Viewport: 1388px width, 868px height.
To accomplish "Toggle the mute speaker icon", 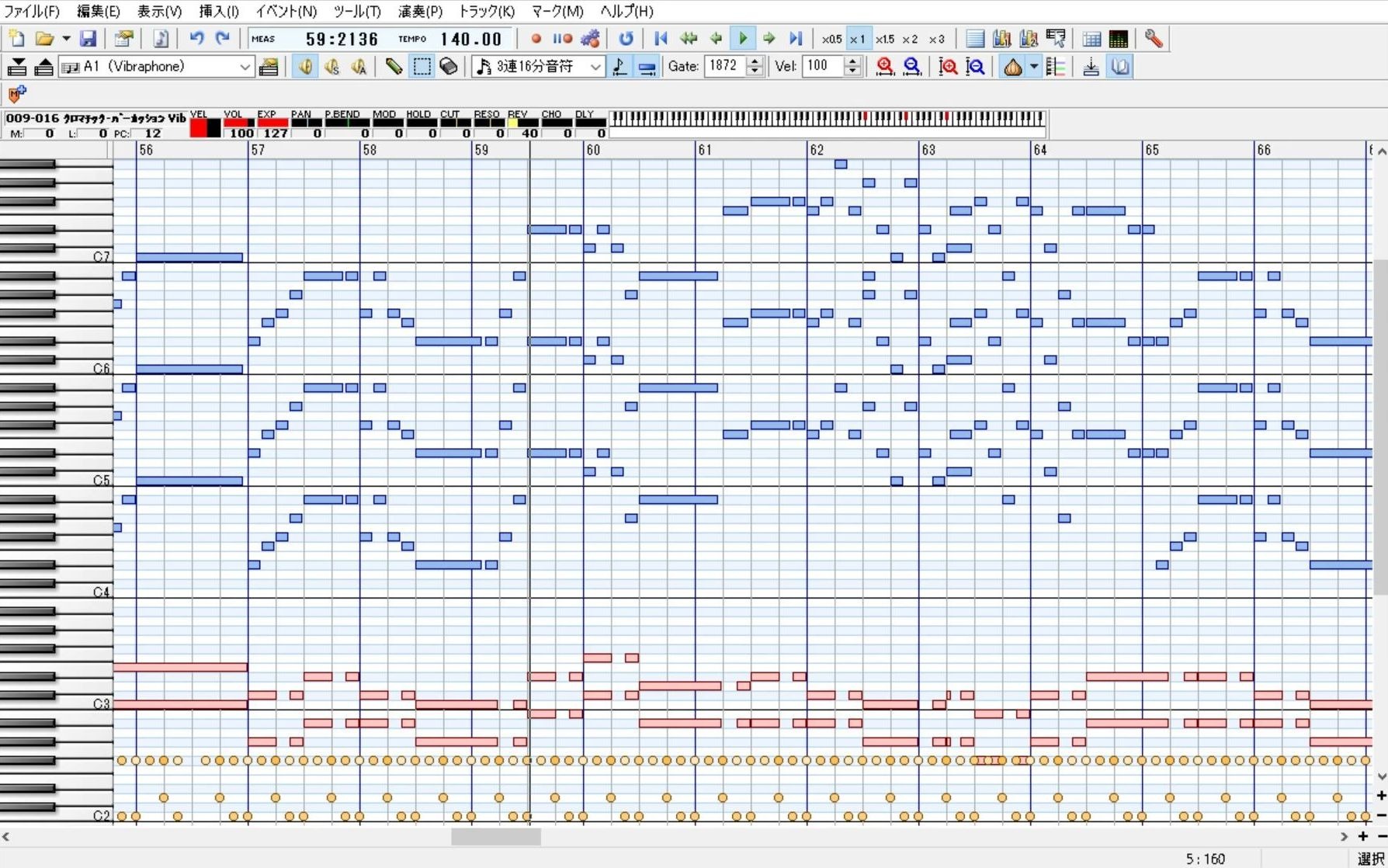I will coord(305,67).
